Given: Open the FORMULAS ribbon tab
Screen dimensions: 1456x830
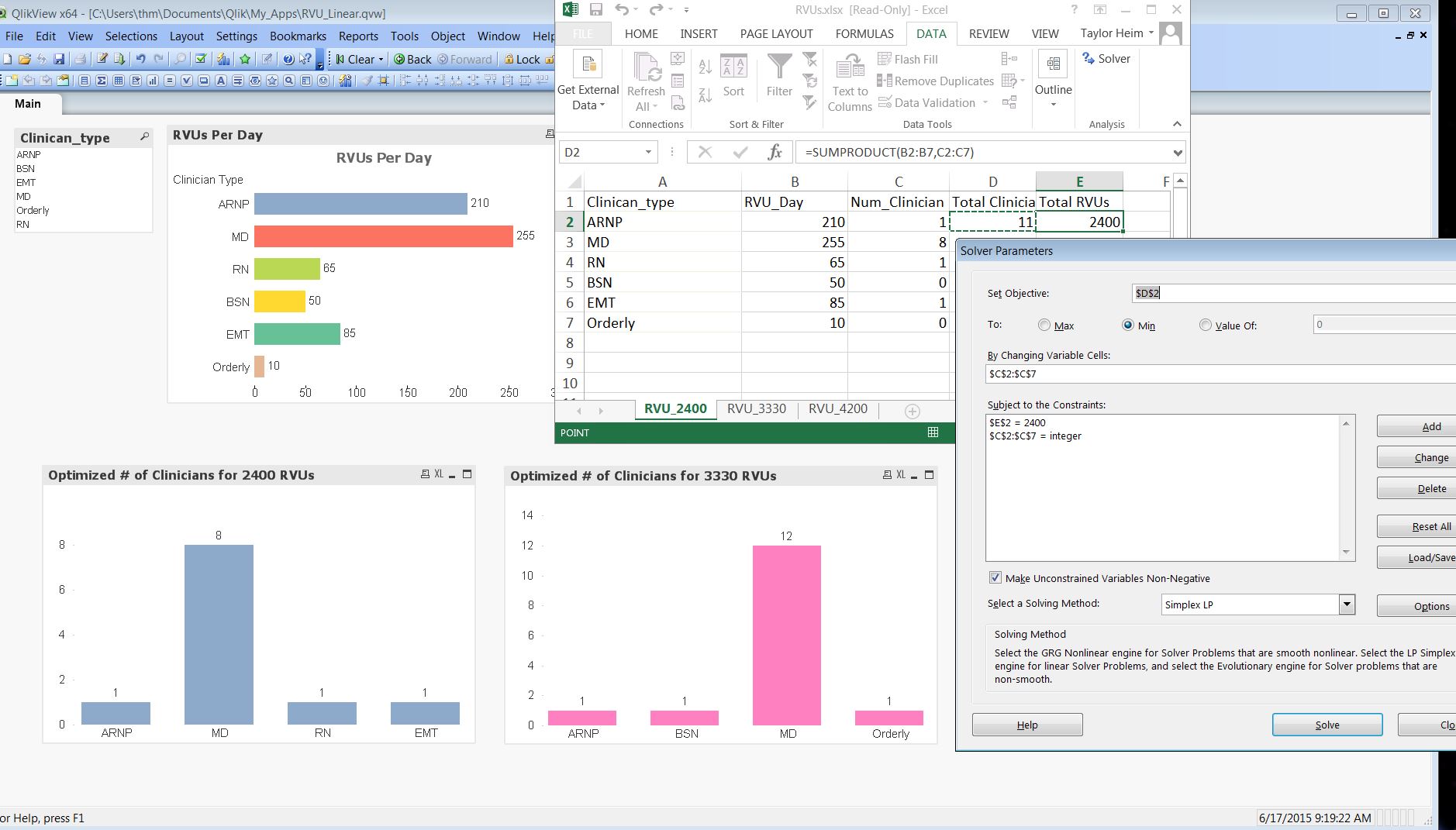Looking at the screenshot, I should [x=864, y=34].
